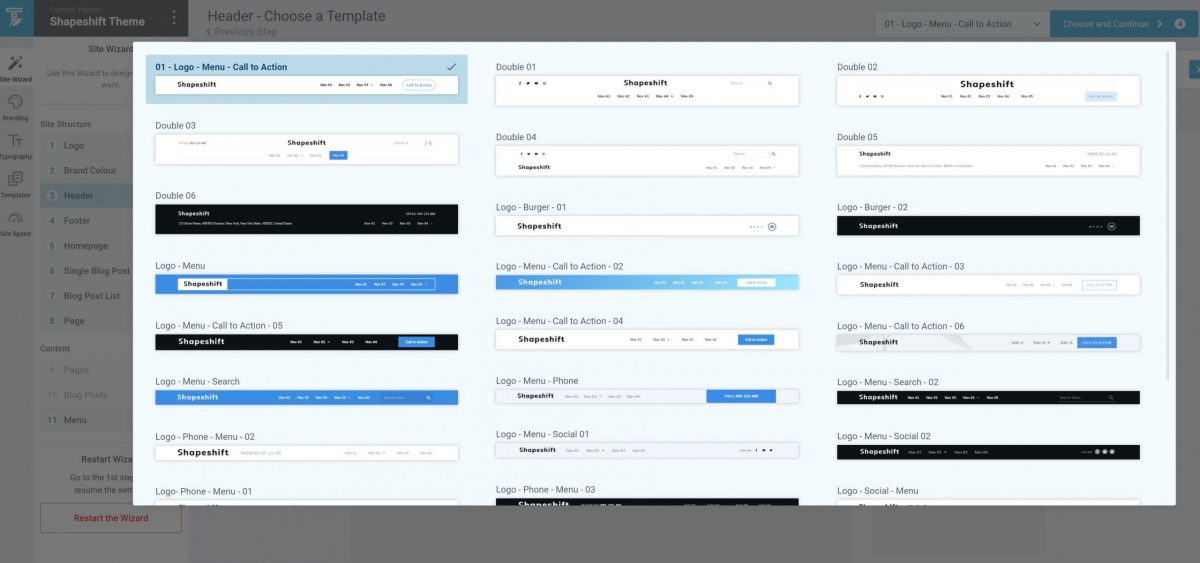
Task: Choose the Double 04 header template
Action: (x=647, y=160)
